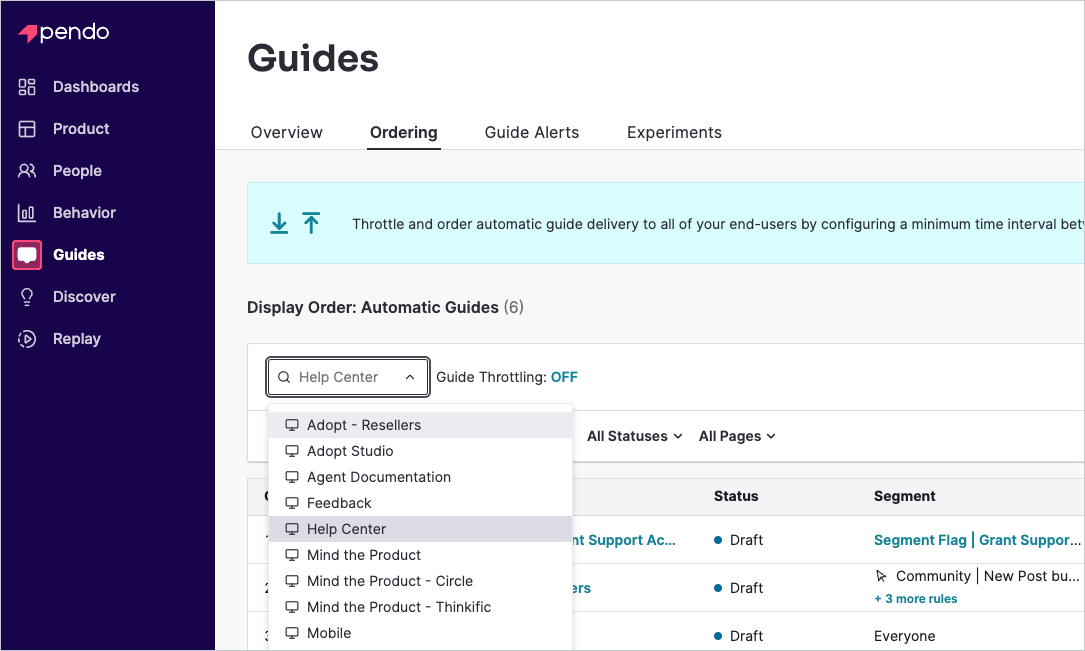This screenshot has width=1085, height=651.
Task: Choose Feedback from app list
Action: click(x=421, y=503)
